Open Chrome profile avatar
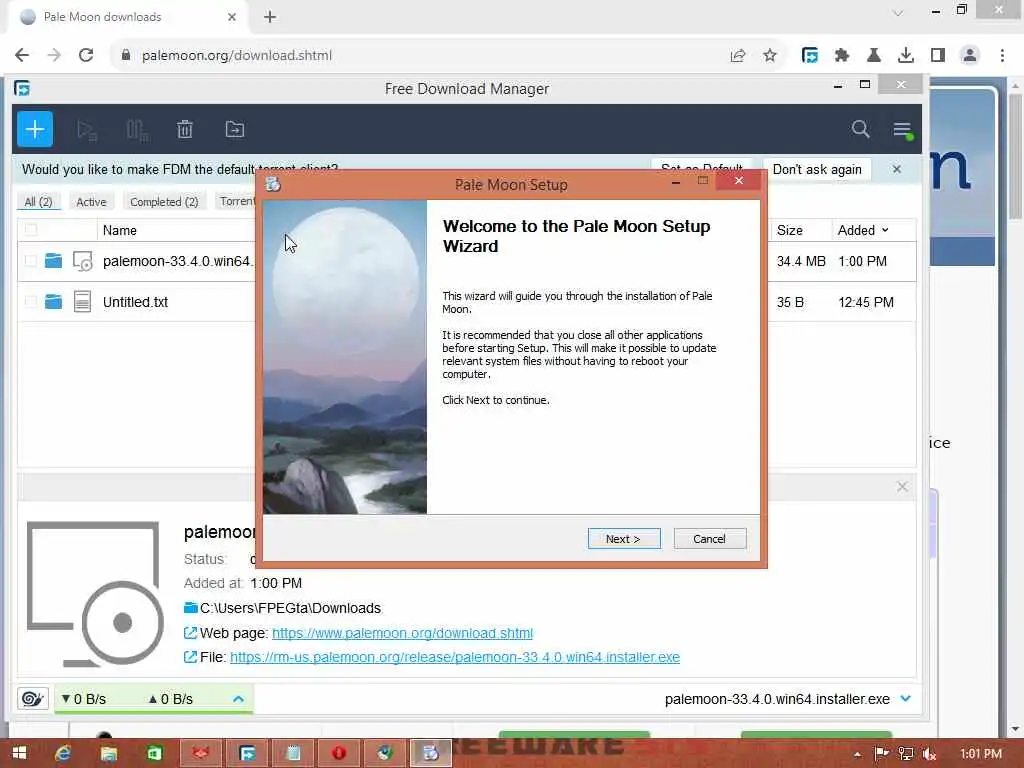 click(x=970, y=56)
